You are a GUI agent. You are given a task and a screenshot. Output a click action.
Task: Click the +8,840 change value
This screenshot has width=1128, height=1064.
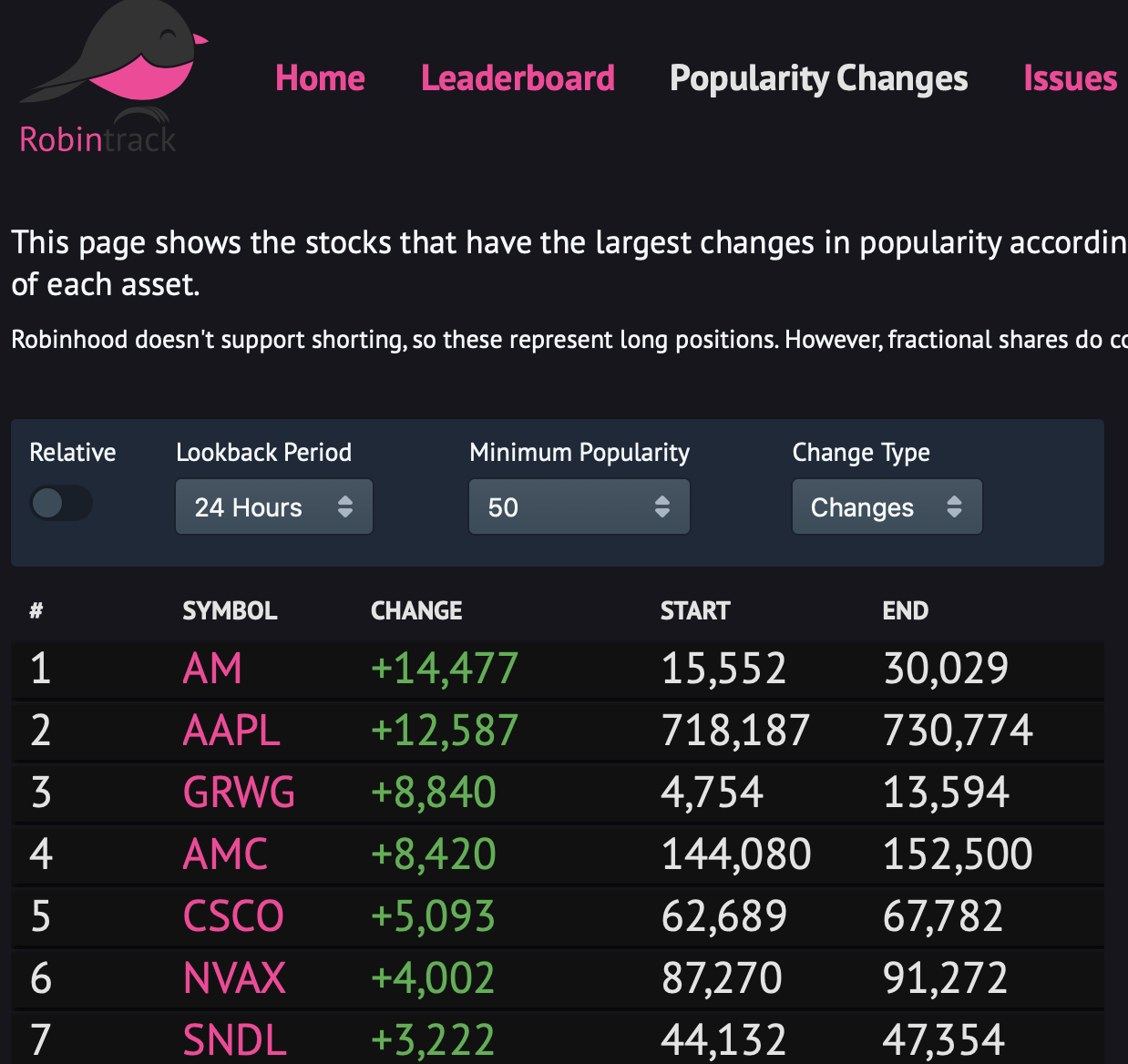[434, 793]
